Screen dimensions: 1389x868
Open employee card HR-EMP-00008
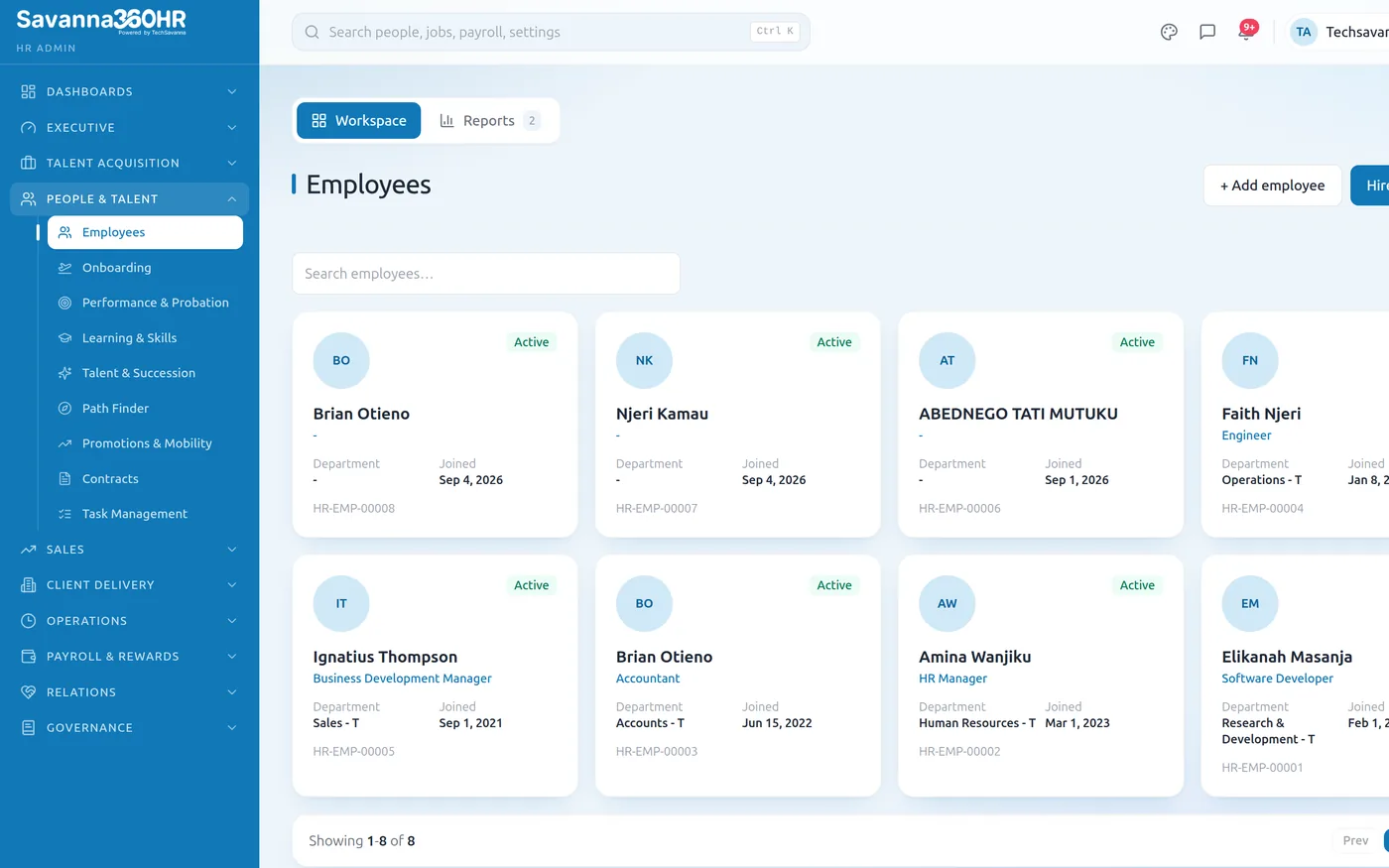(436, 425)
